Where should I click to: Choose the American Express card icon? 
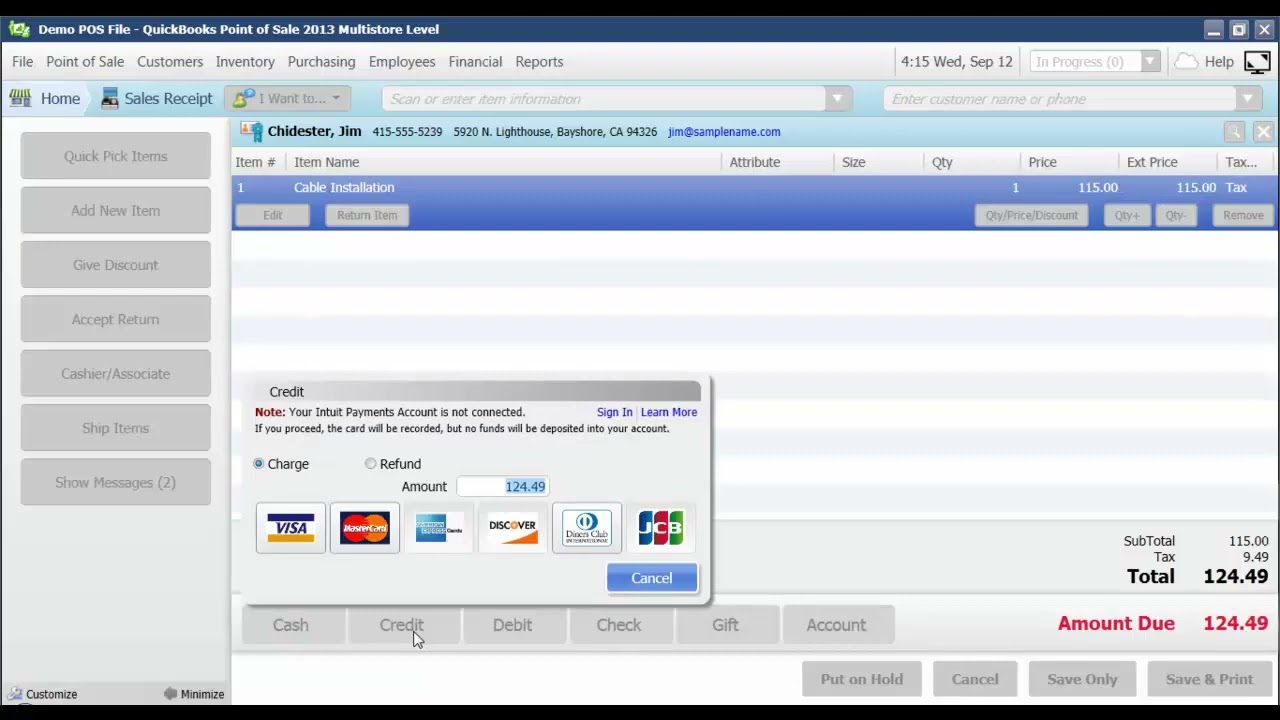click(x=439, y=528)
